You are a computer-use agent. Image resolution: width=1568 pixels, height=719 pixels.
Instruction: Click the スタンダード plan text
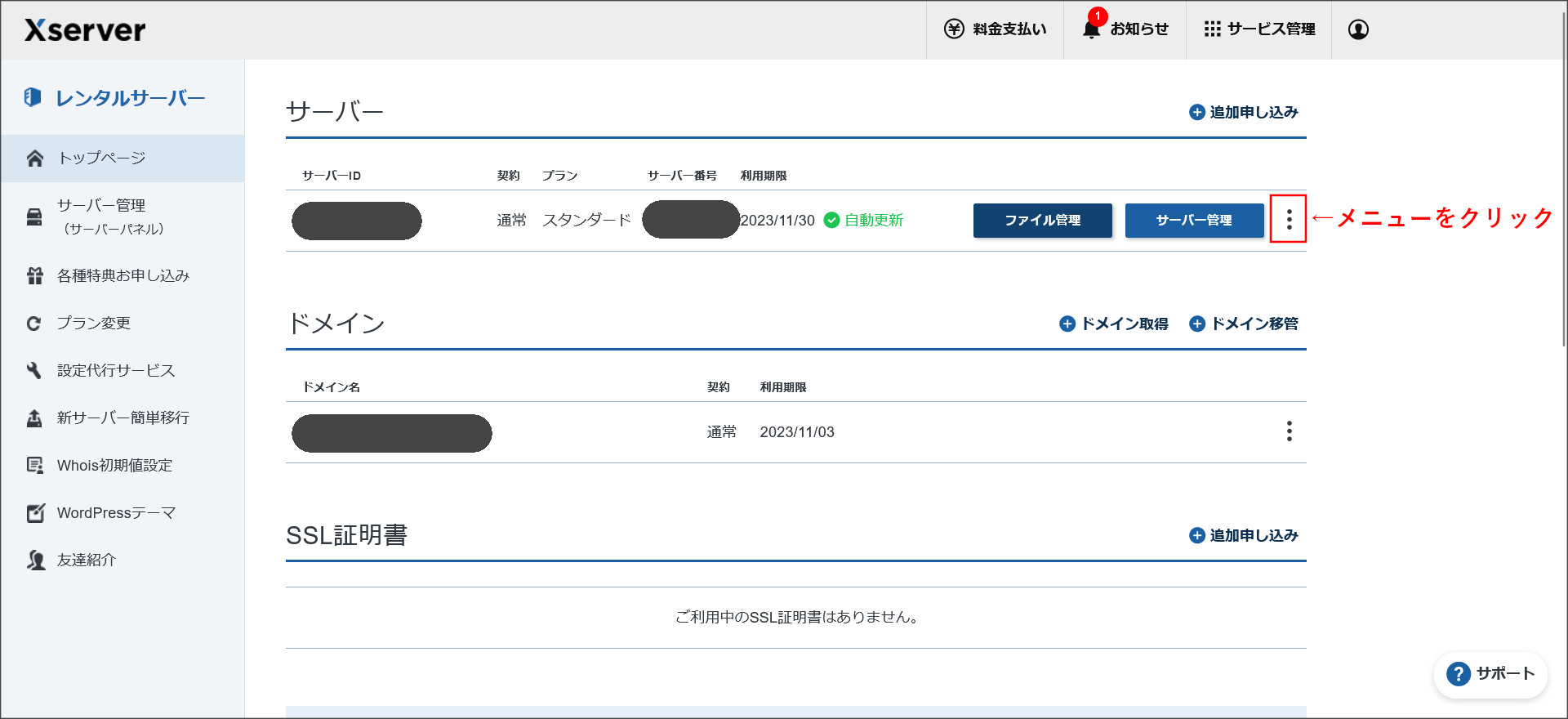coord(587,220)
